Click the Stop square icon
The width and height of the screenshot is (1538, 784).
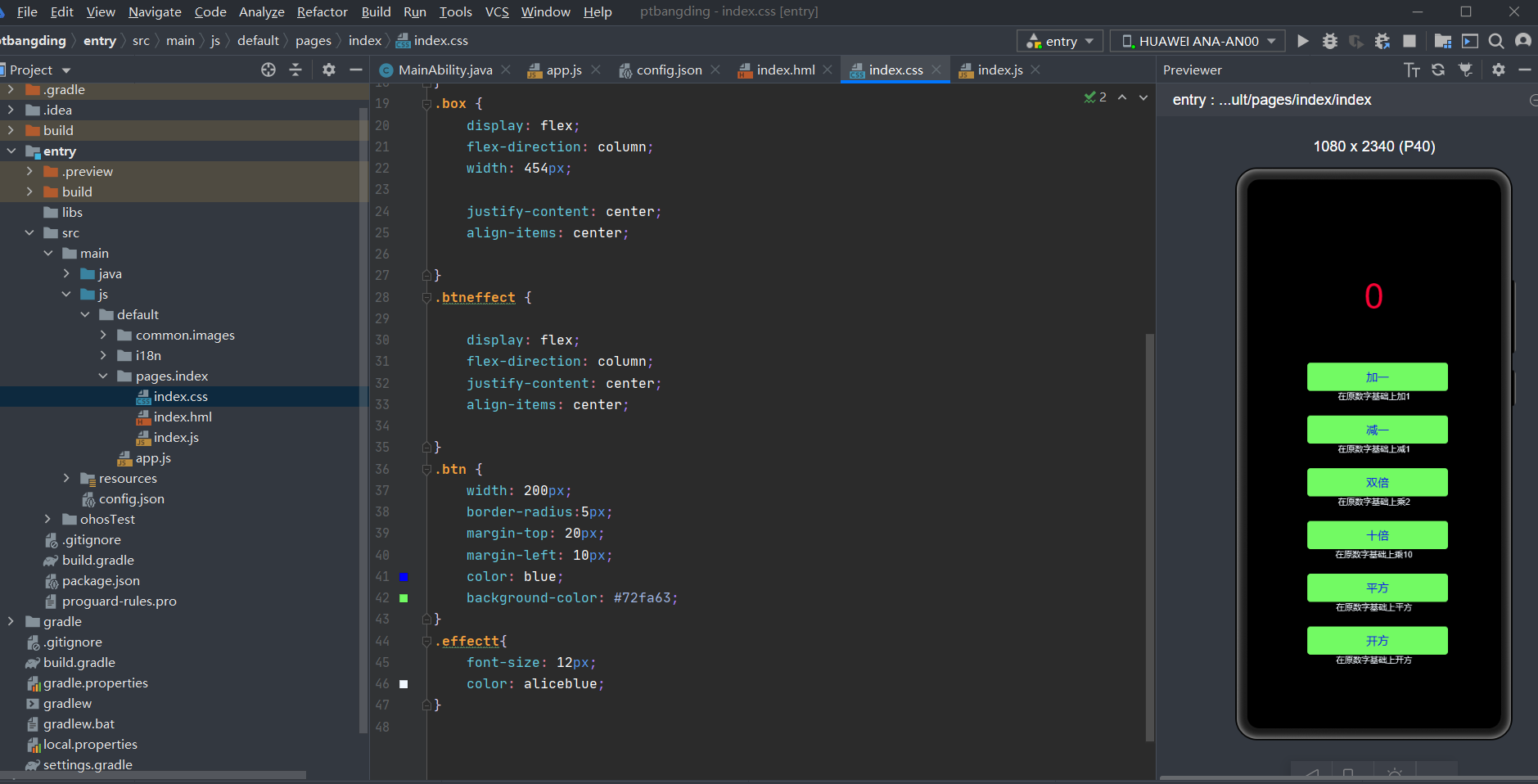click(x=1409, y=41)
